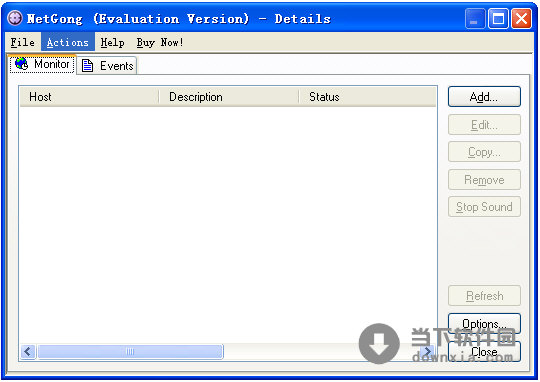The width and height of the screenshot is (540, 382).
Task: Switch to the Events tab
Action: [107, 65]
